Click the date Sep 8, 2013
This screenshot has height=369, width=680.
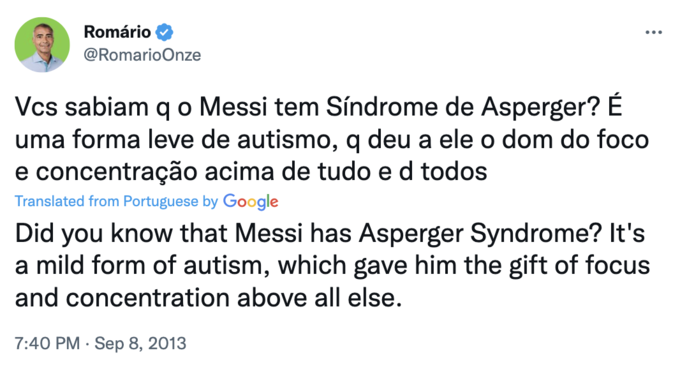tap(141, 343)
